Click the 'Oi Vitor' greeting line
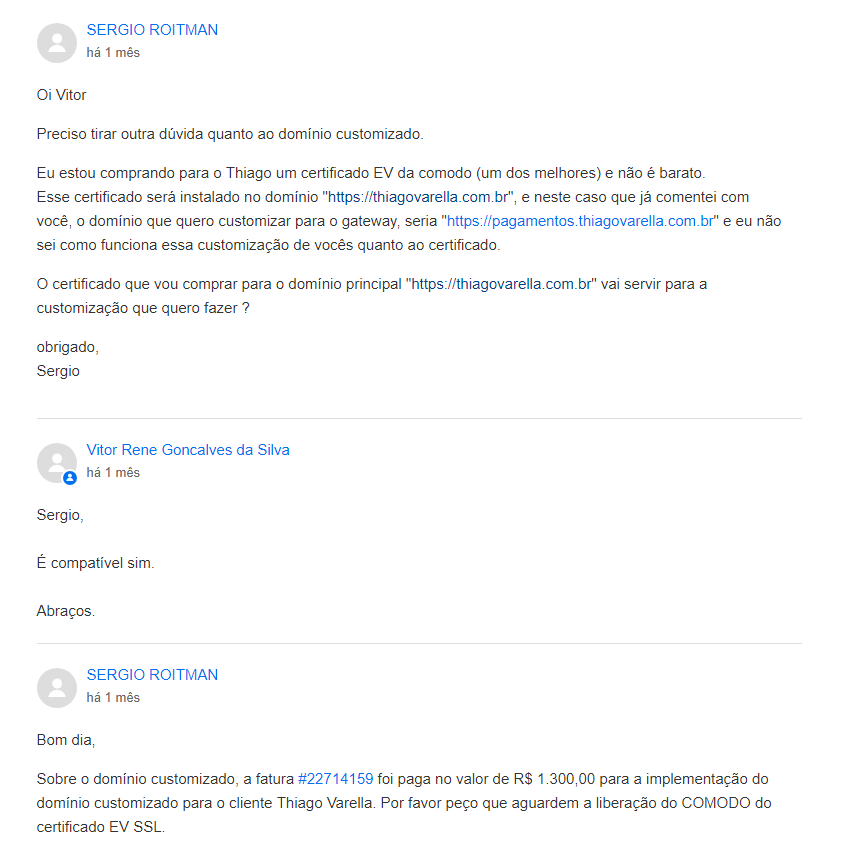The height and width of the screenshot is (849, 842). point(62,95)
